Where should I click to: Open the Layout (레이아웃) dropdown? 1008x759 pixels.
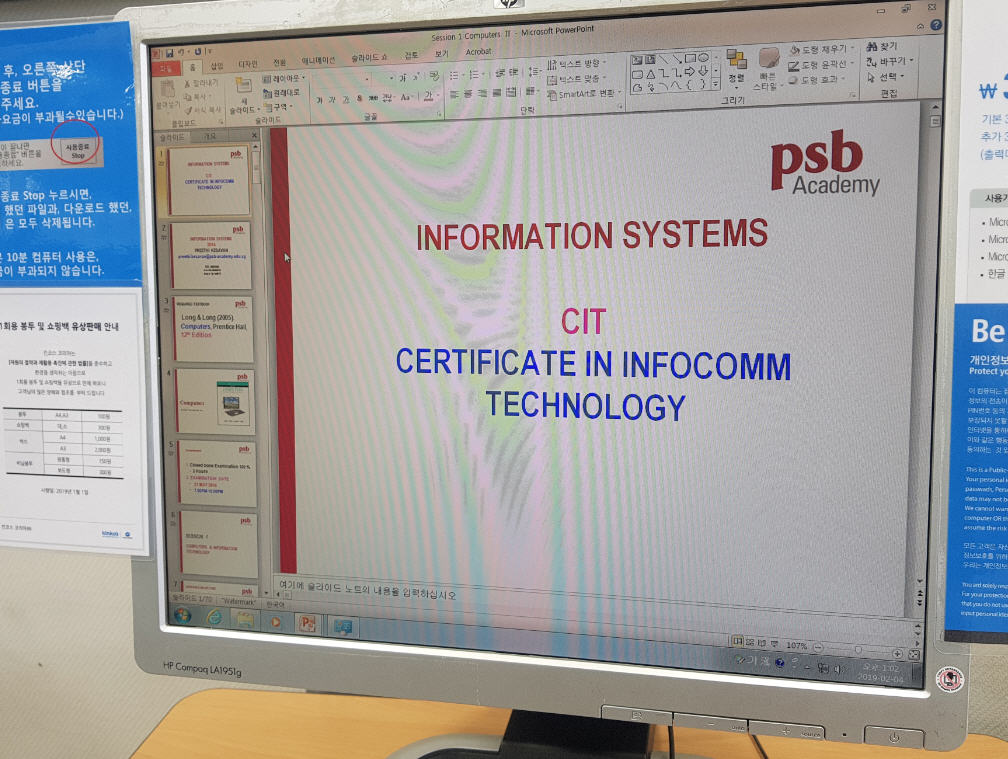(x=284, y=78)
